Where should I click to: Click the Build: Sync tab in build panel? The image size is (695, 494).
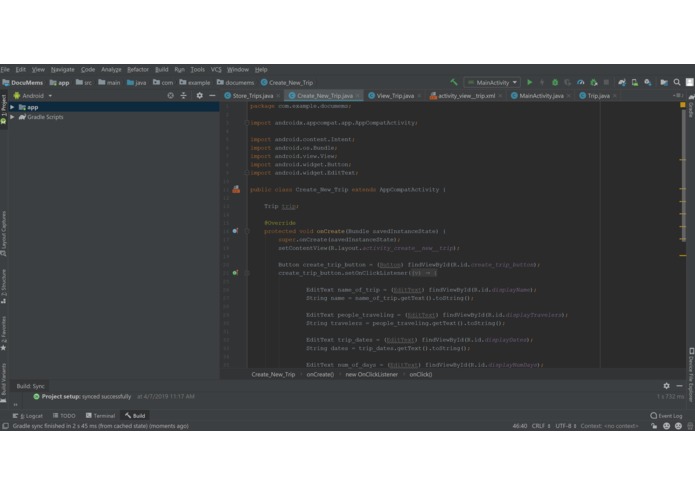coord(30,386)
